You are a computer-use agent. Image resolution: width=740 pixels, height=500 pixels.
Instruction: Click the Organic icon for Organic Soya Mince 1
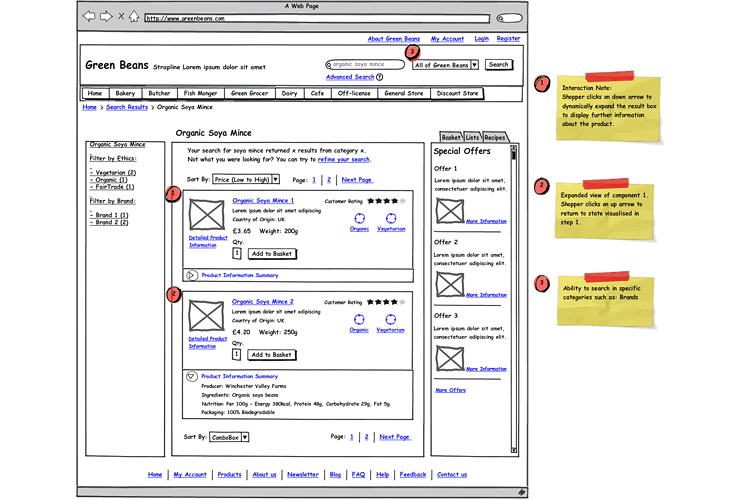point(359,219)
